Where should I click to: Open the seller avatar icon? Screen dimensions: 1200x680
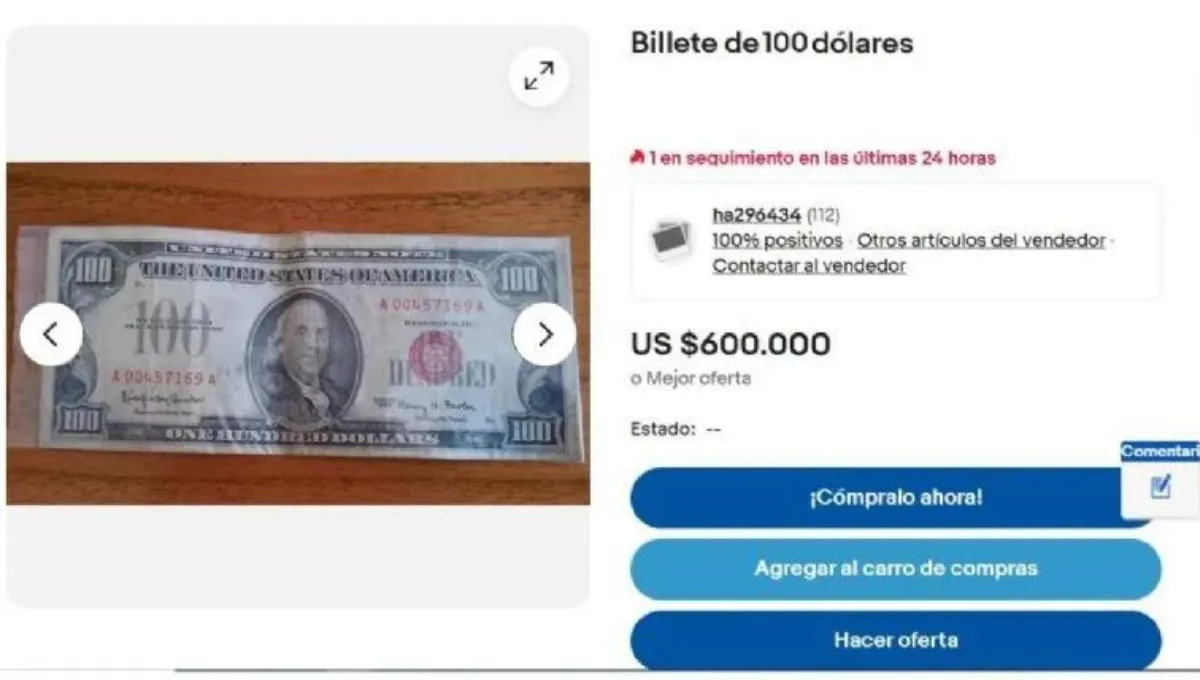668,240
